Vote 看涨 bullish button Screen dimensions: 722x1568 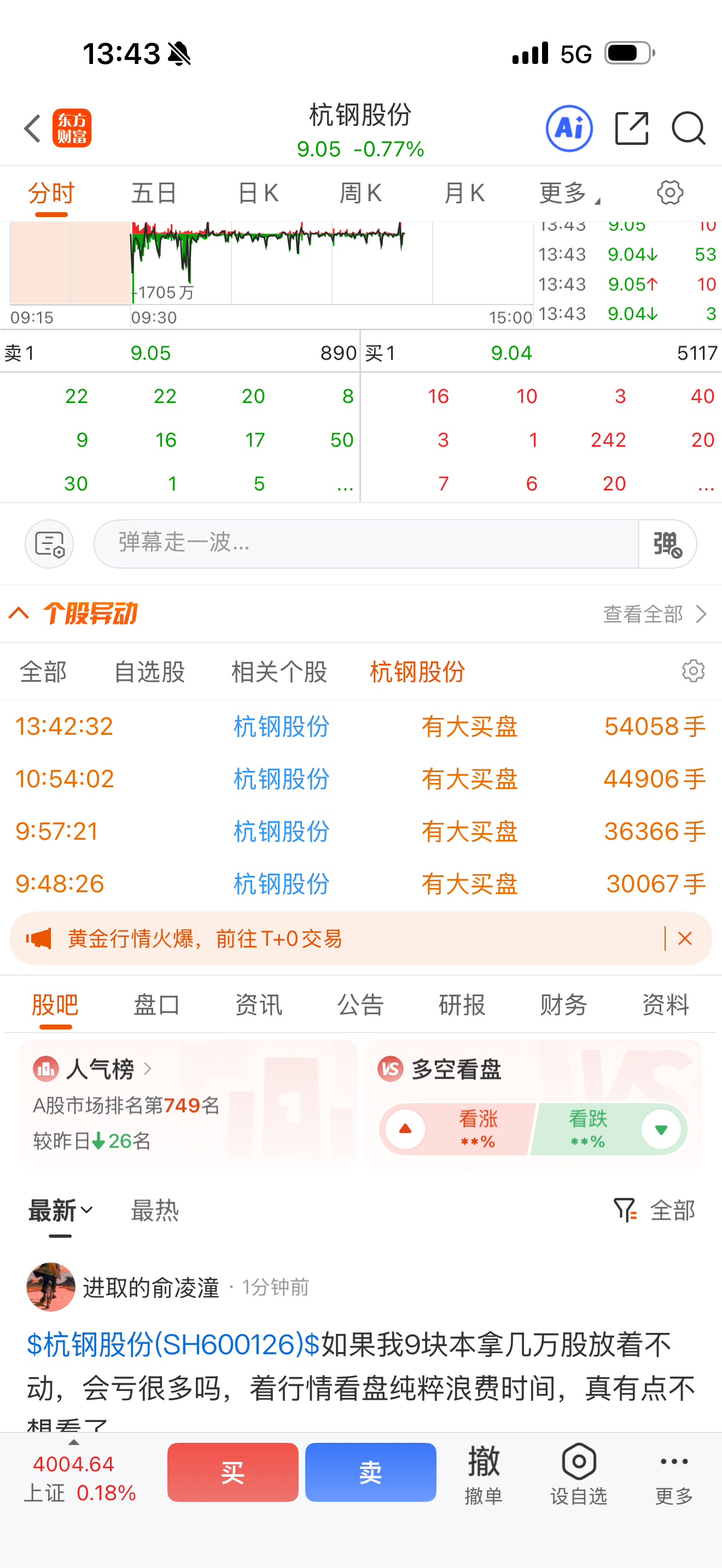[457, 1129]
